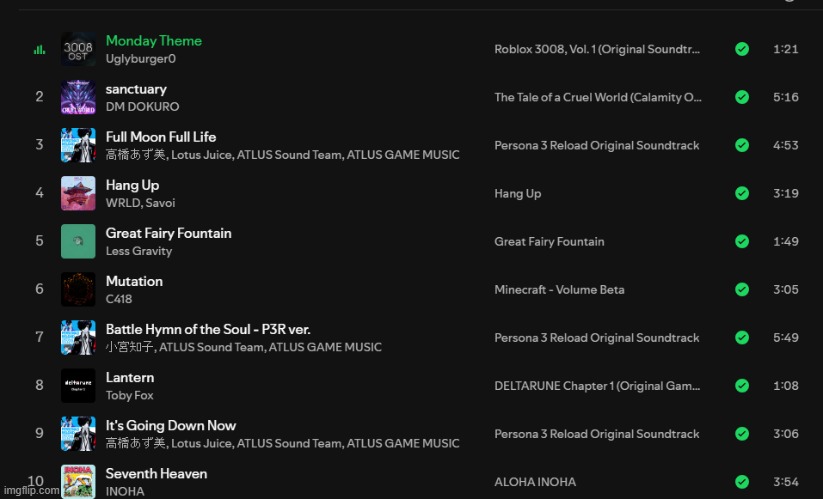Toggle the saved checkmark for Monday Theme
Viewport: 823px width, 499px height.
point(742,49)
